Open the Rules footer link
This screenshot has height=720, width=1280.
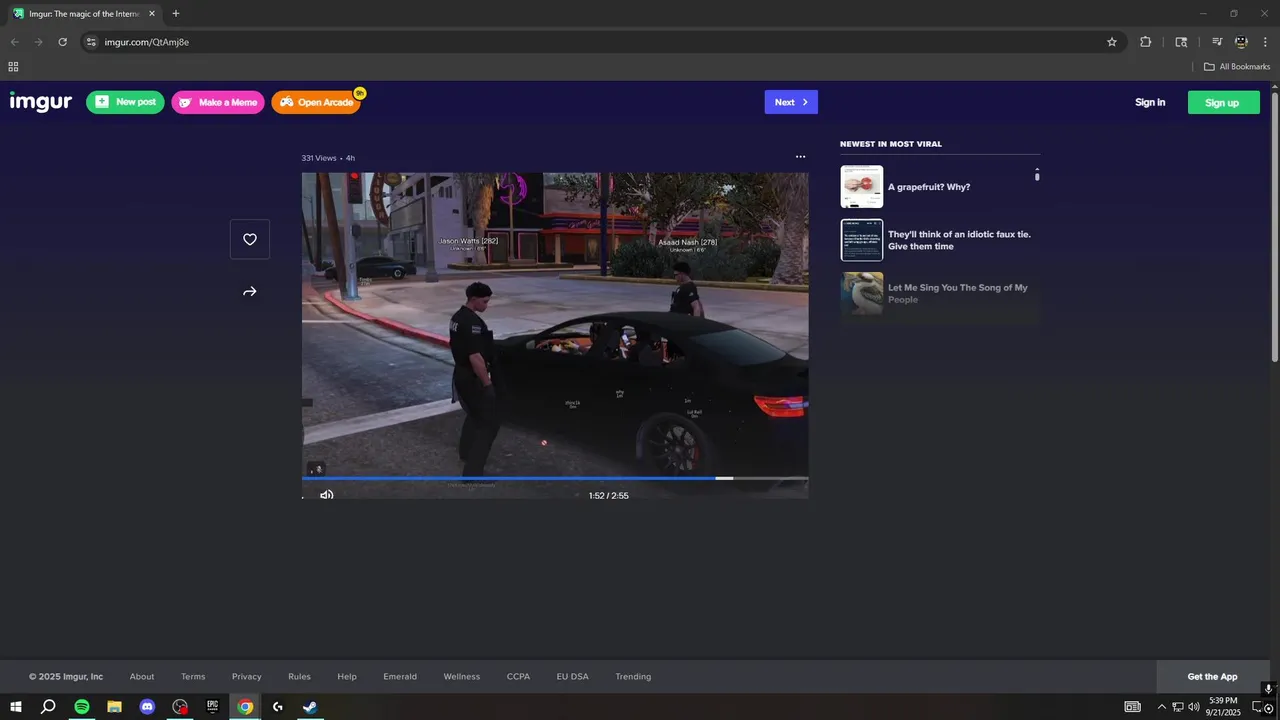point(299,677)
